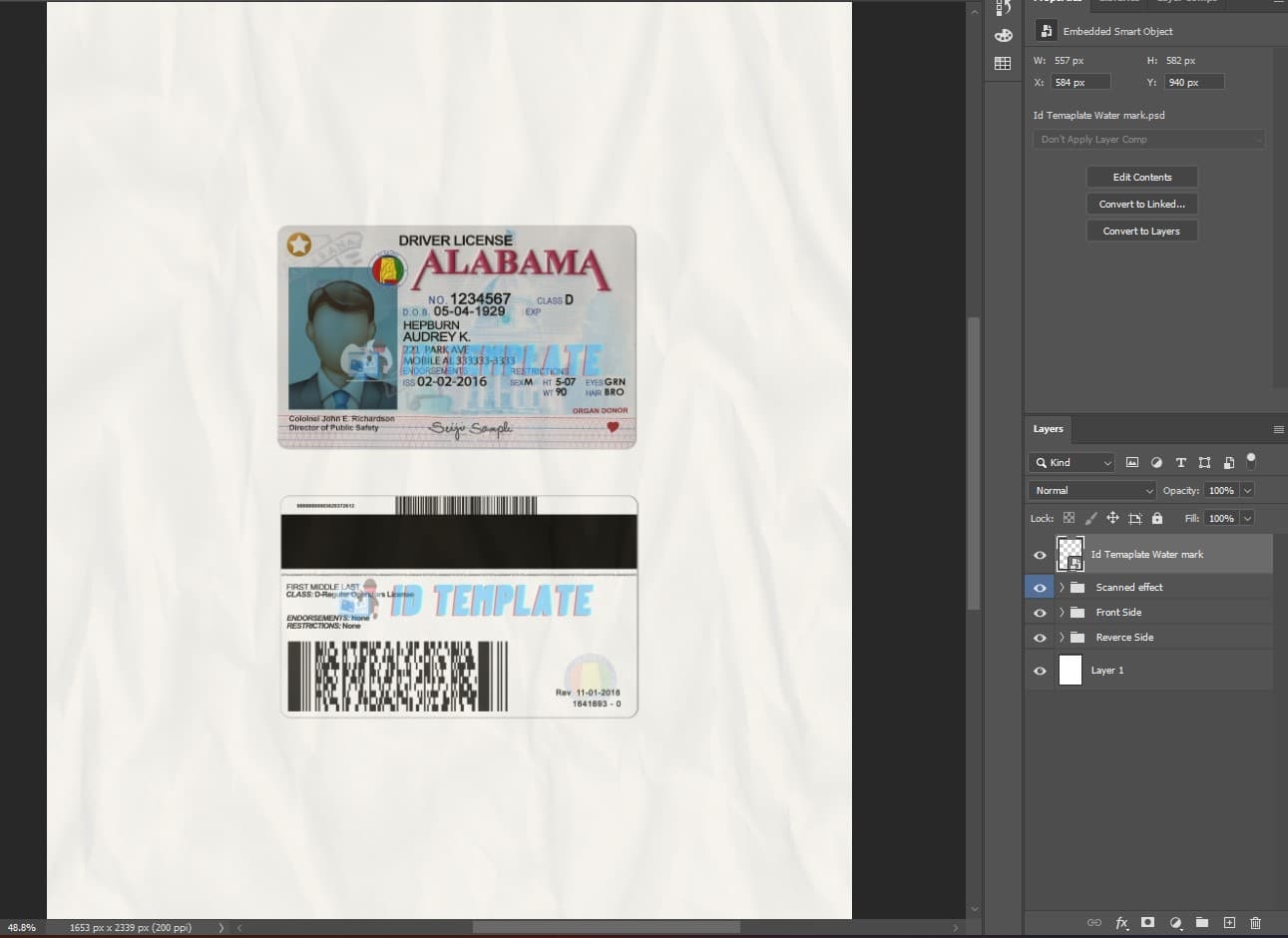
Task: Open the Opacity slider dropdown arrow
Action: point(1247,490)
